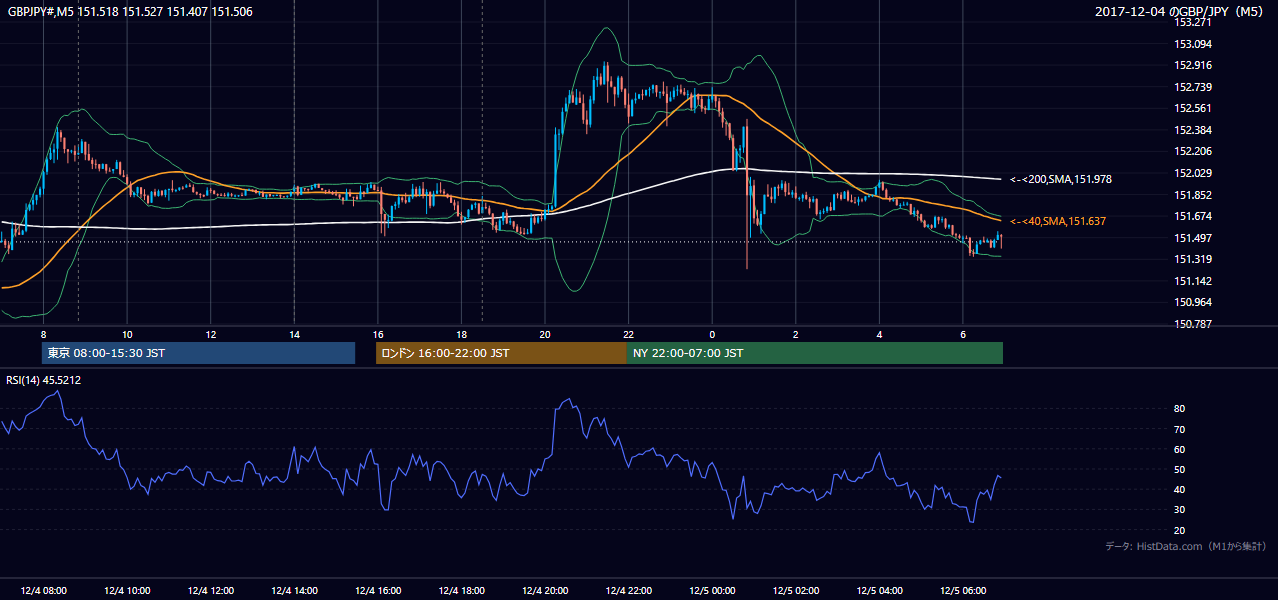Click the RSI scale value 80
Screen dimensions: 1278x600
pos(1180,409)
